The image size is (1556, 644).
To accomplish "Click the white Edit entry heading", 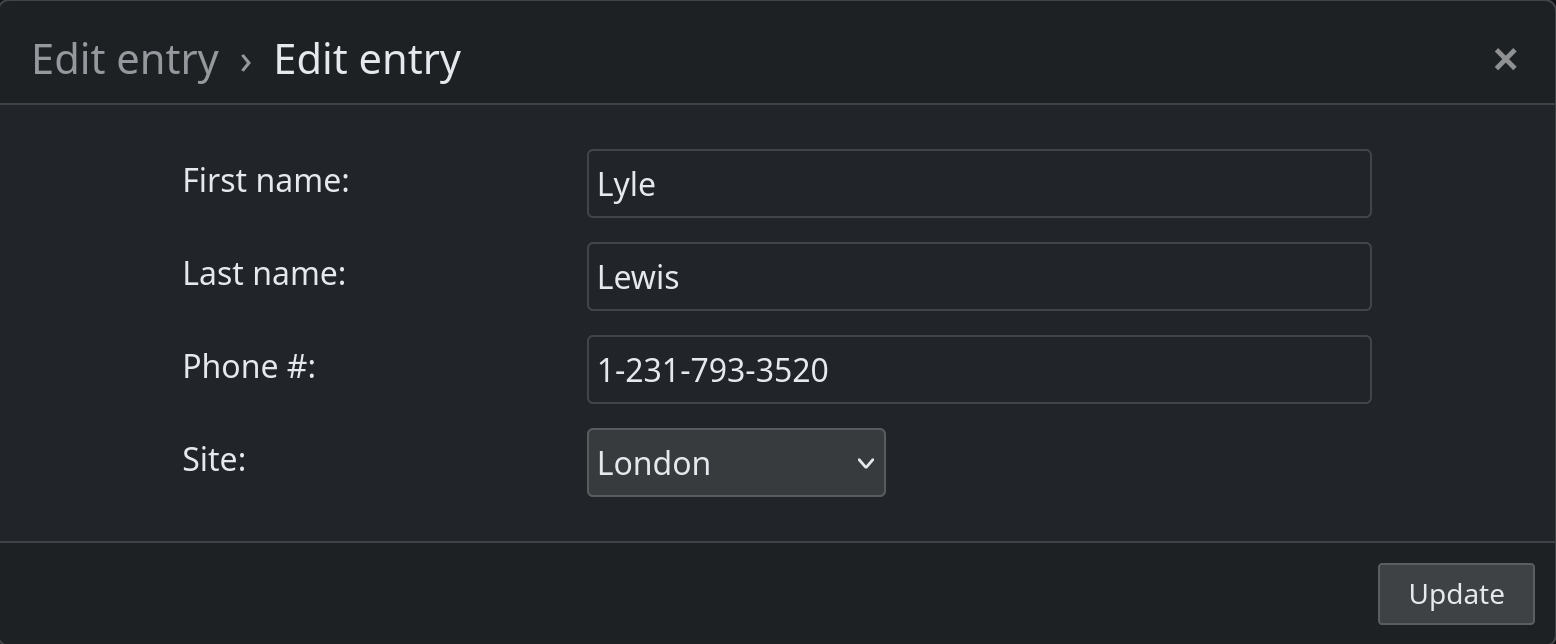I will tap(367, 60).
